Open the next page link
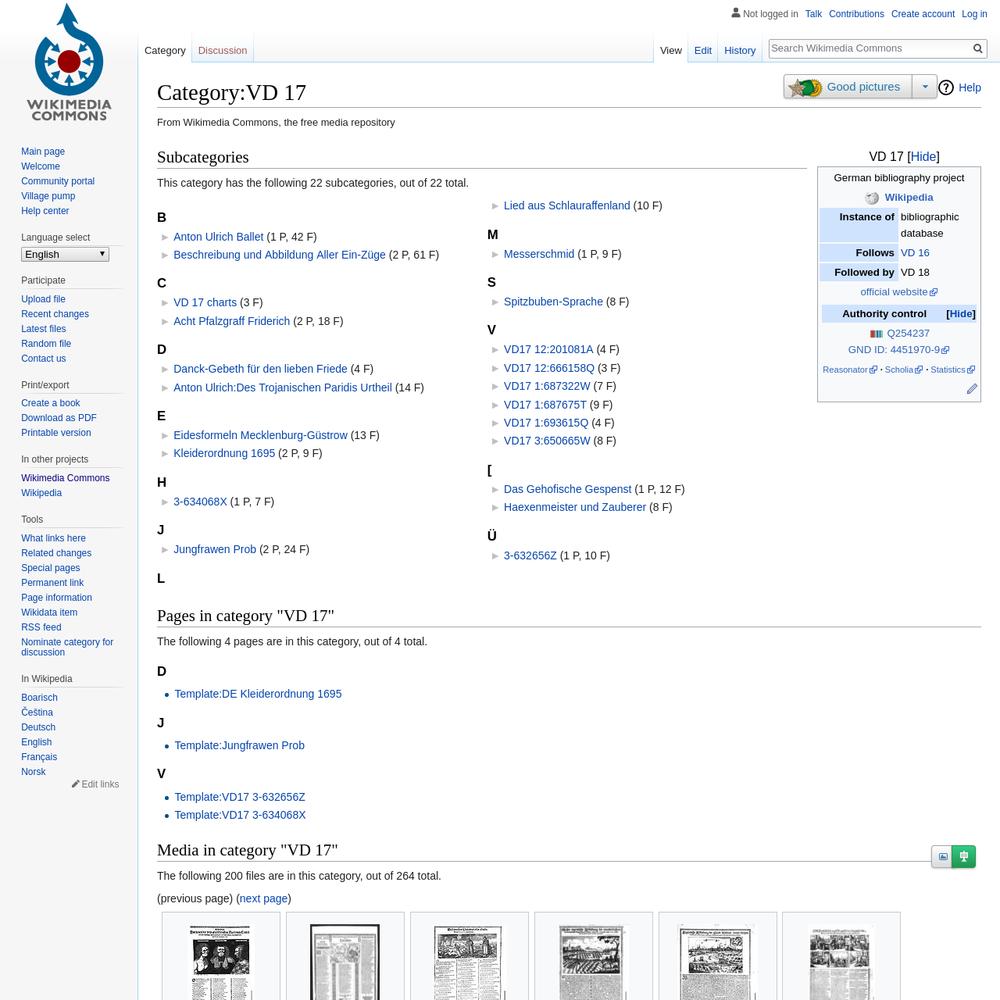This screenshot has width=1000, height=1000. [263, 899]
